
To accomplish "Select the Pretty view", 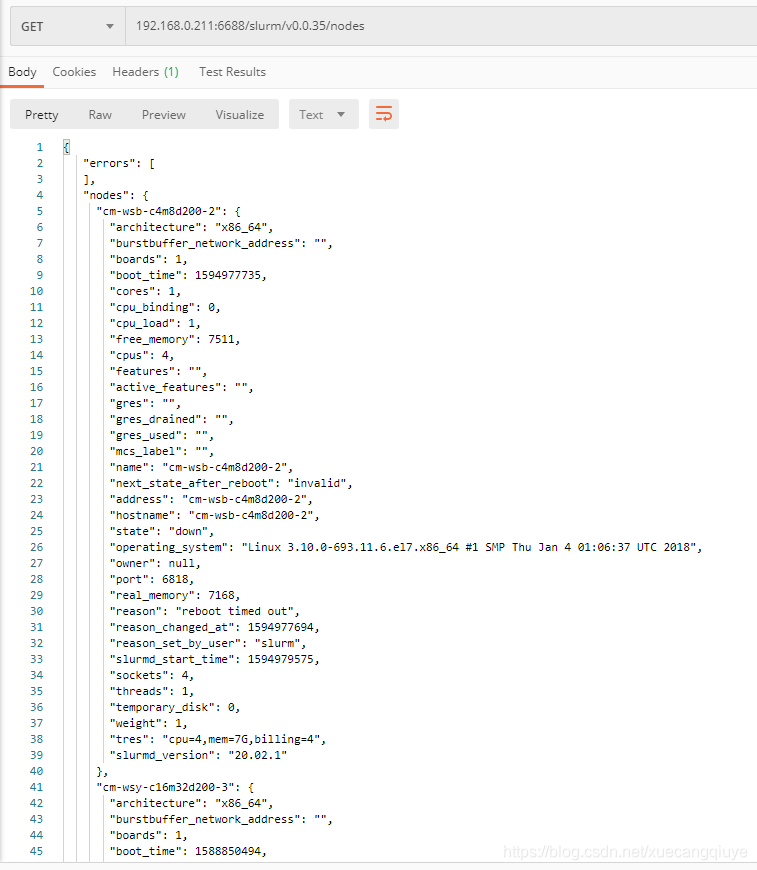I will (x=42, y=114).
